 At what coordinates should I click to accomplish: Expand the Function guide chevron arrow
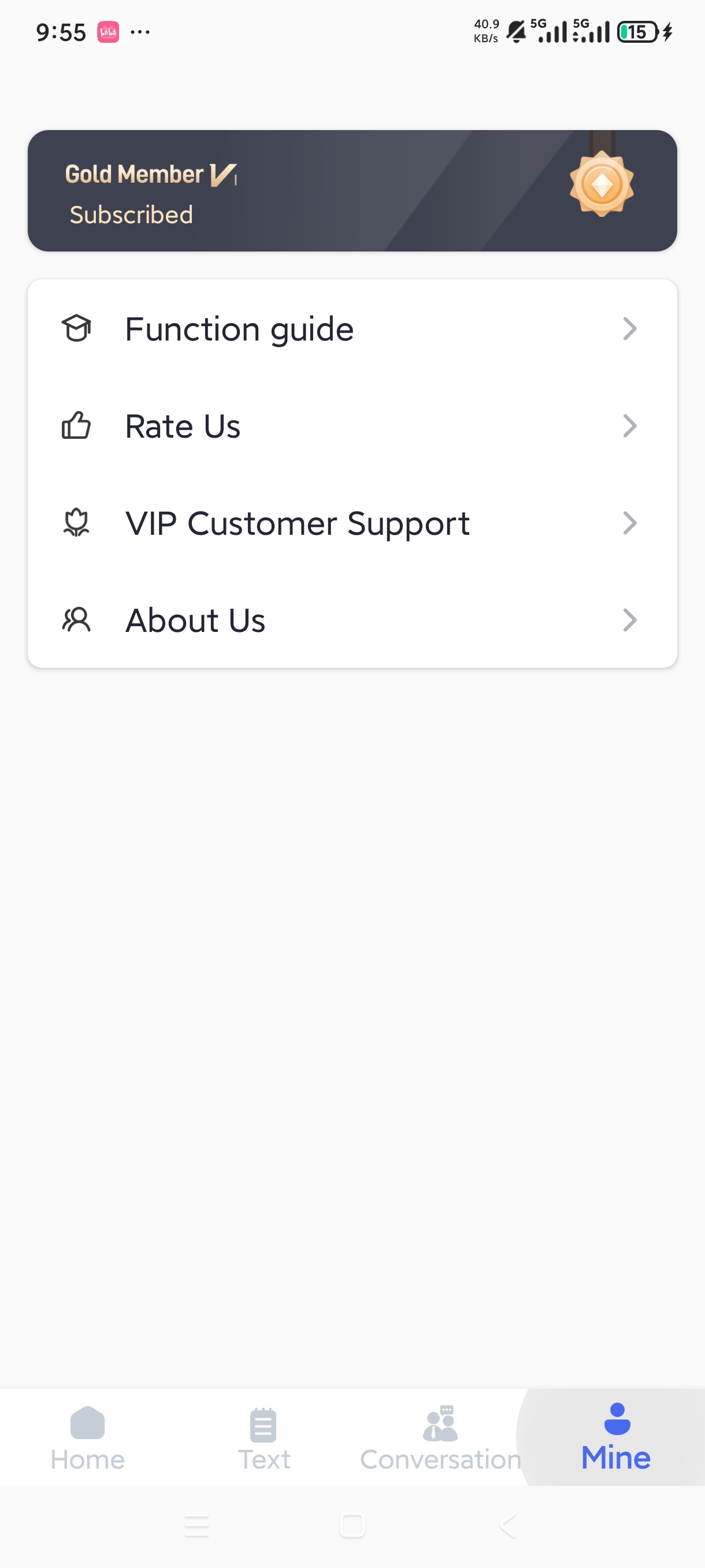(x=630, y=329)
